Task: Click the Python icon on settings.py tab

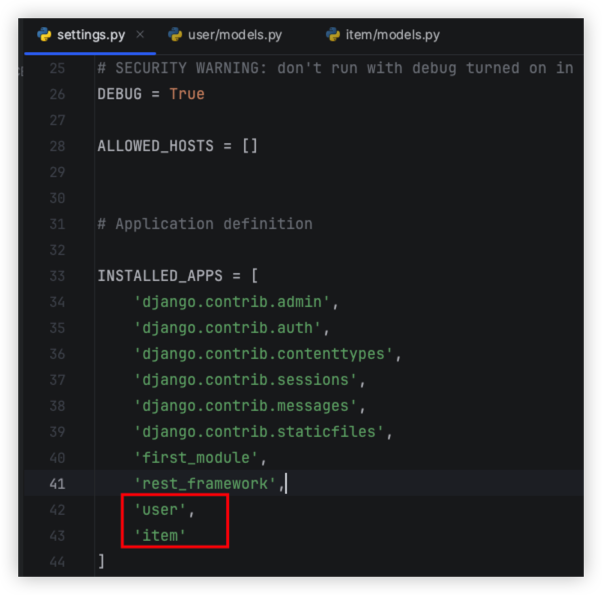Action: tap(44, 35)
